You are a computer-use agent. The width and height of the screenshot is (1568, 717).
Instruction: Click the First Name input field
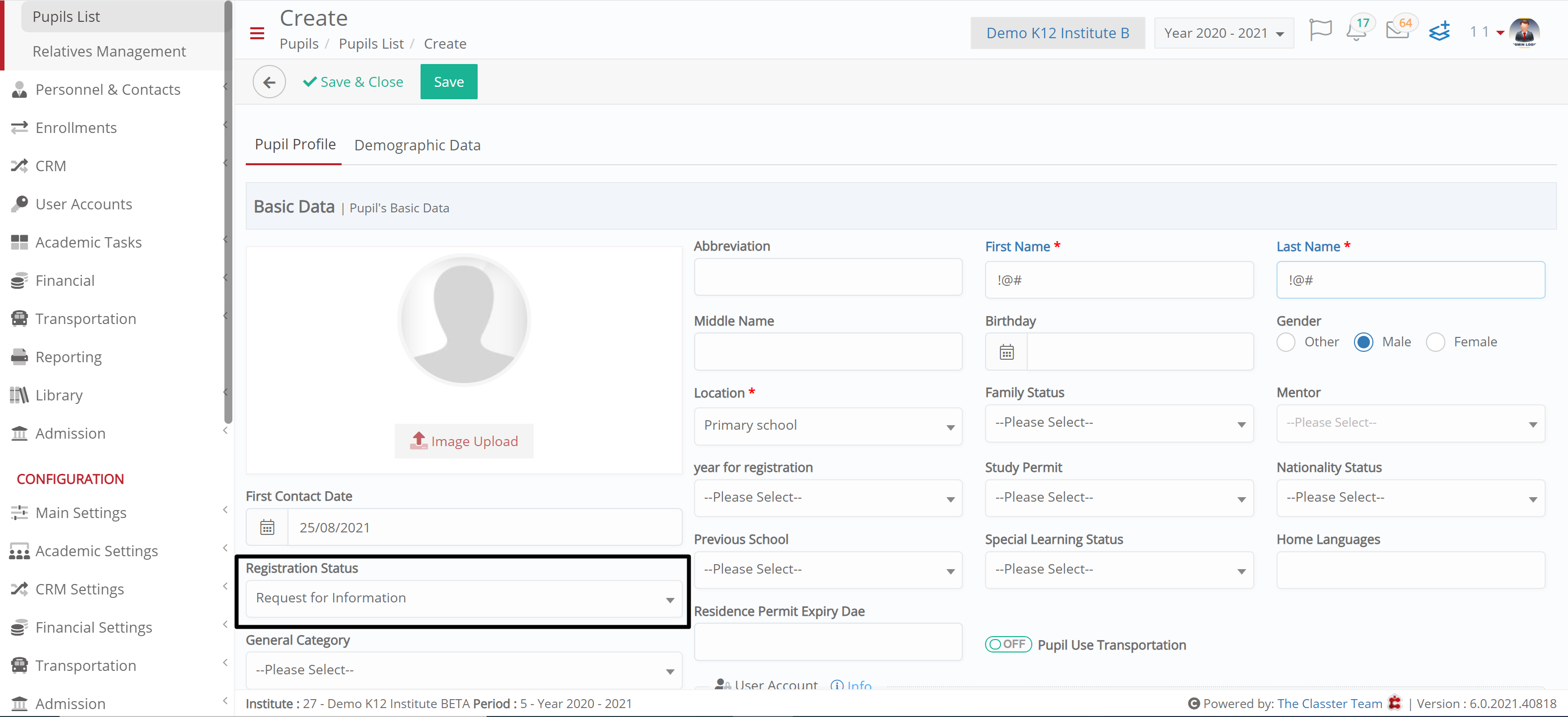point(1119,280)
